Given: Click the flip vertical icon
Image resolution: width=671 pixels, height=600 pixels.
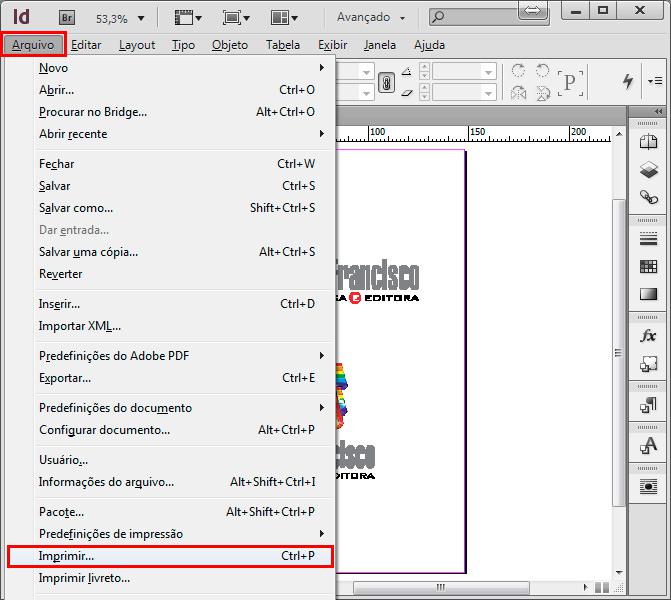Looking at the screenshot, I should click(x=543, y=92).
